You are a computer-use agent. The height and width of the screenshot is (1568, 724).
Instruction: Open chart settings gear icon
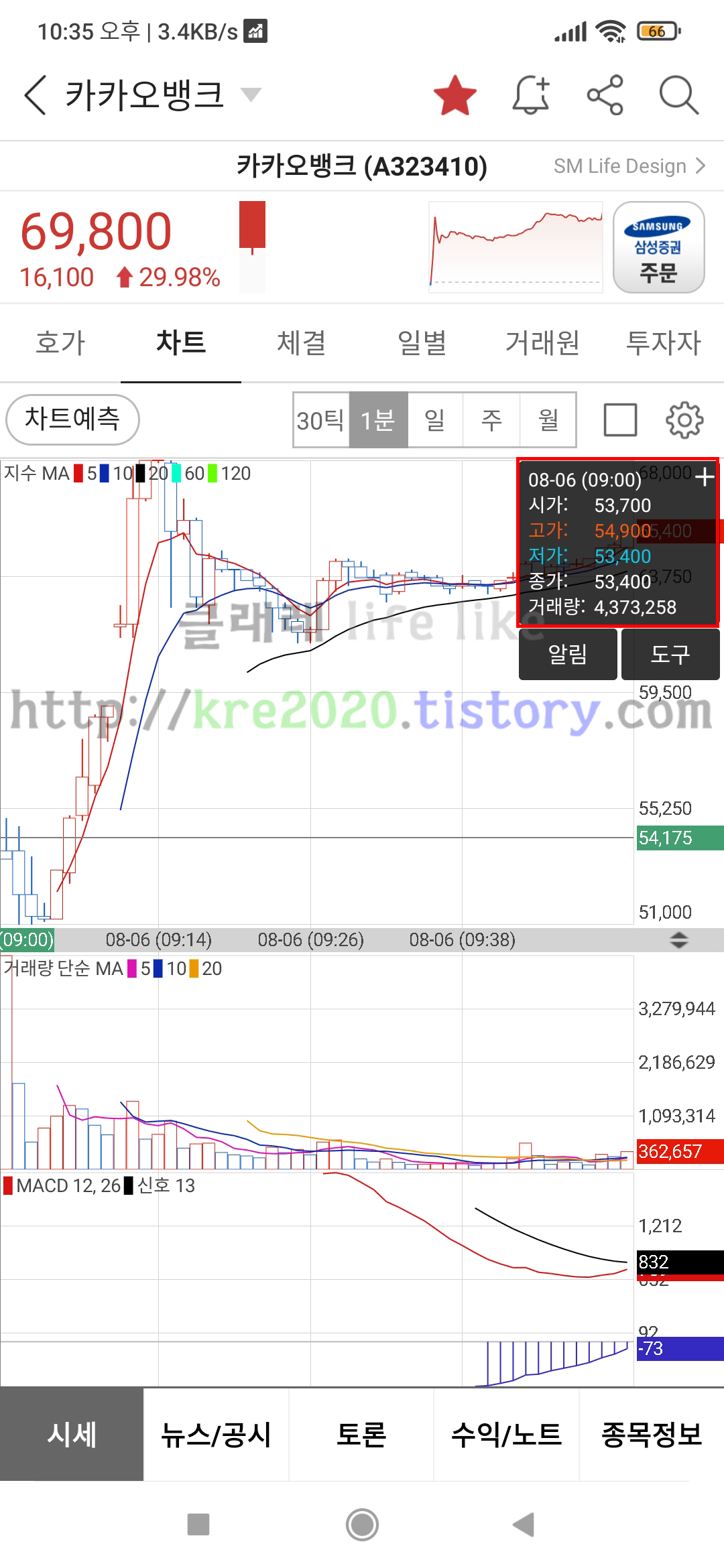coord(684,420)
